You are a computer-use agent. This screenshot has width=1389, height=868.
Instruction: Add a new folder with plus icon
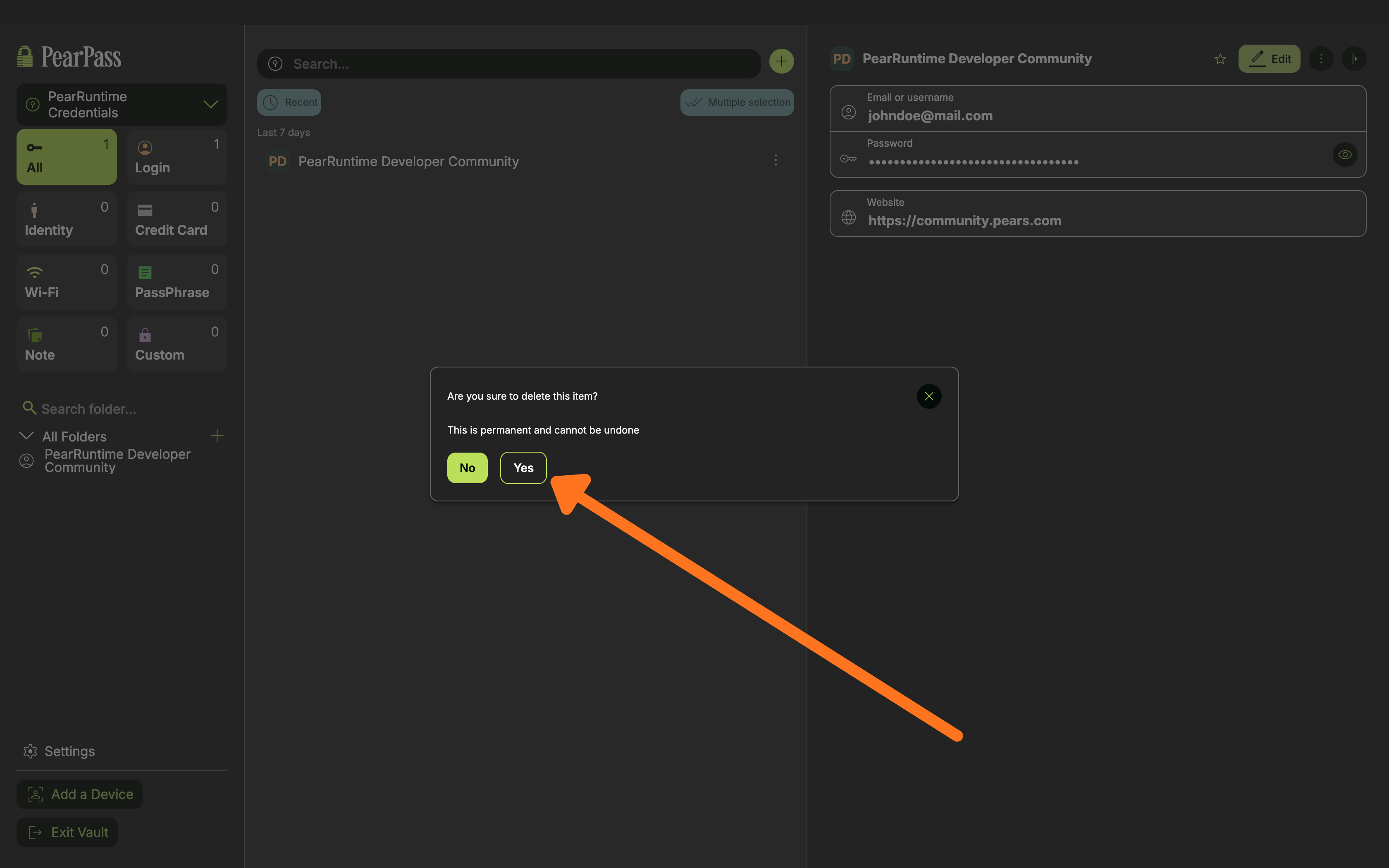pyautogui.click(x=217, y=436)
